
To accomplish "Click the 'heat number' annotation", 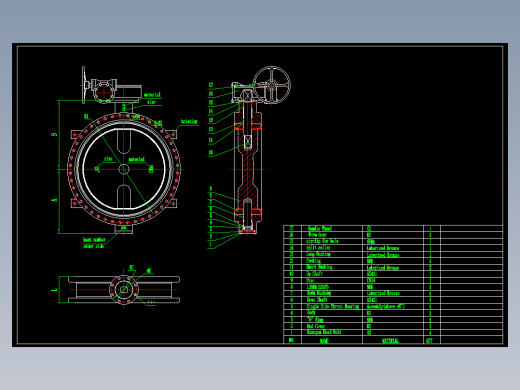I will 94,240.
